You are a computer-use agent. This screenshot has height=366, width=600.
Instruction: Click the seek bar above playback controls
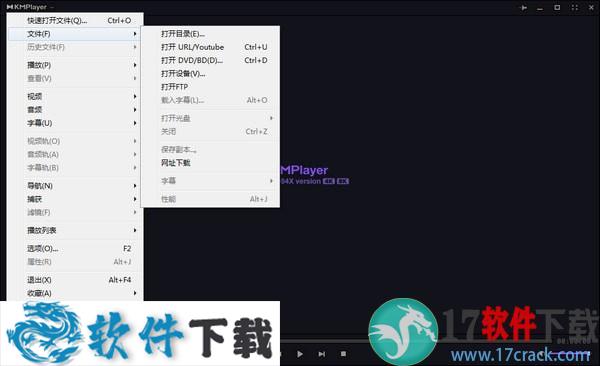(x=324, y=340)
